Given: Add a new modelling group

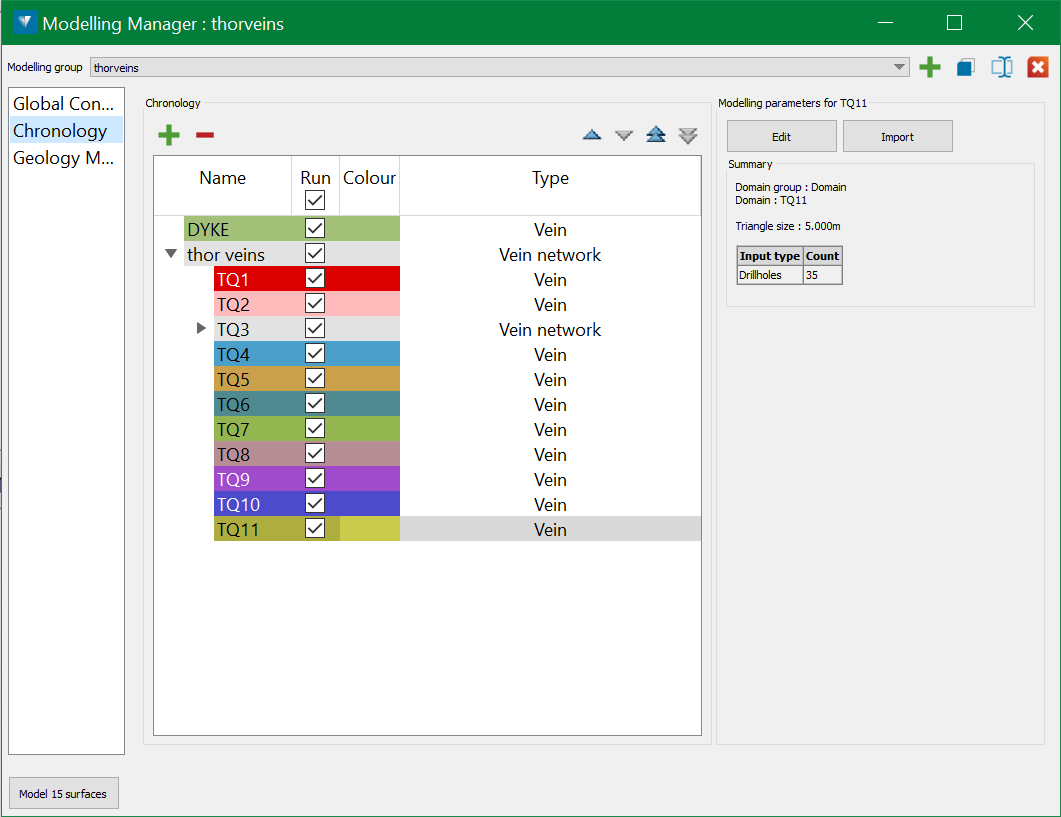Looking at the screenshot, I should click(930, 68).
